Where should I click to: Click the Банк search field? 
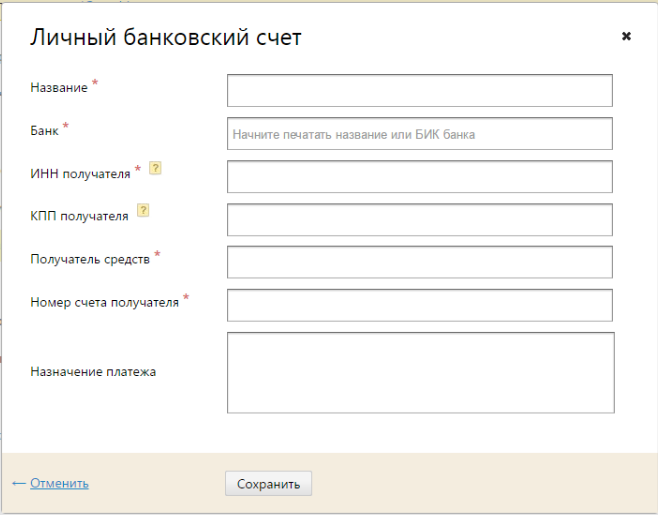tap(419, 133)
